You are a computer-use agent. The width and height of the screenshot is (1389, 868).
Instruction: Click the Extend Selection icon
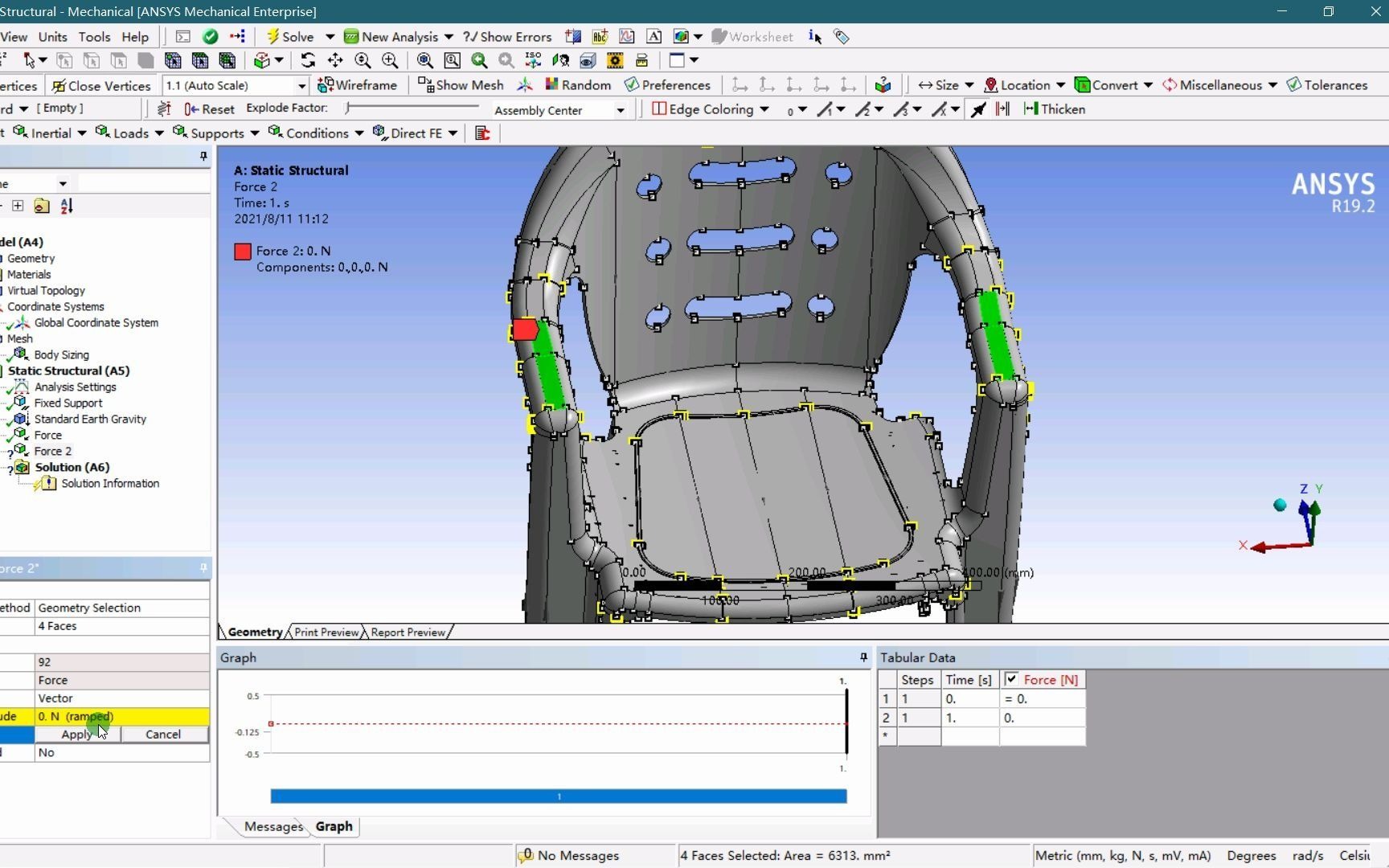coord(260,60)
